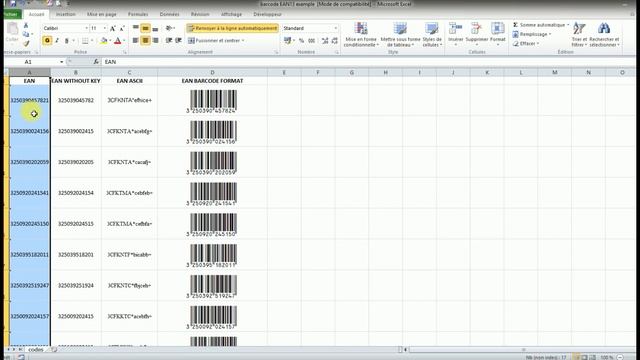640x360 pixels.
Task: Select the bottom vertical align icon
Action: [155, 28]
